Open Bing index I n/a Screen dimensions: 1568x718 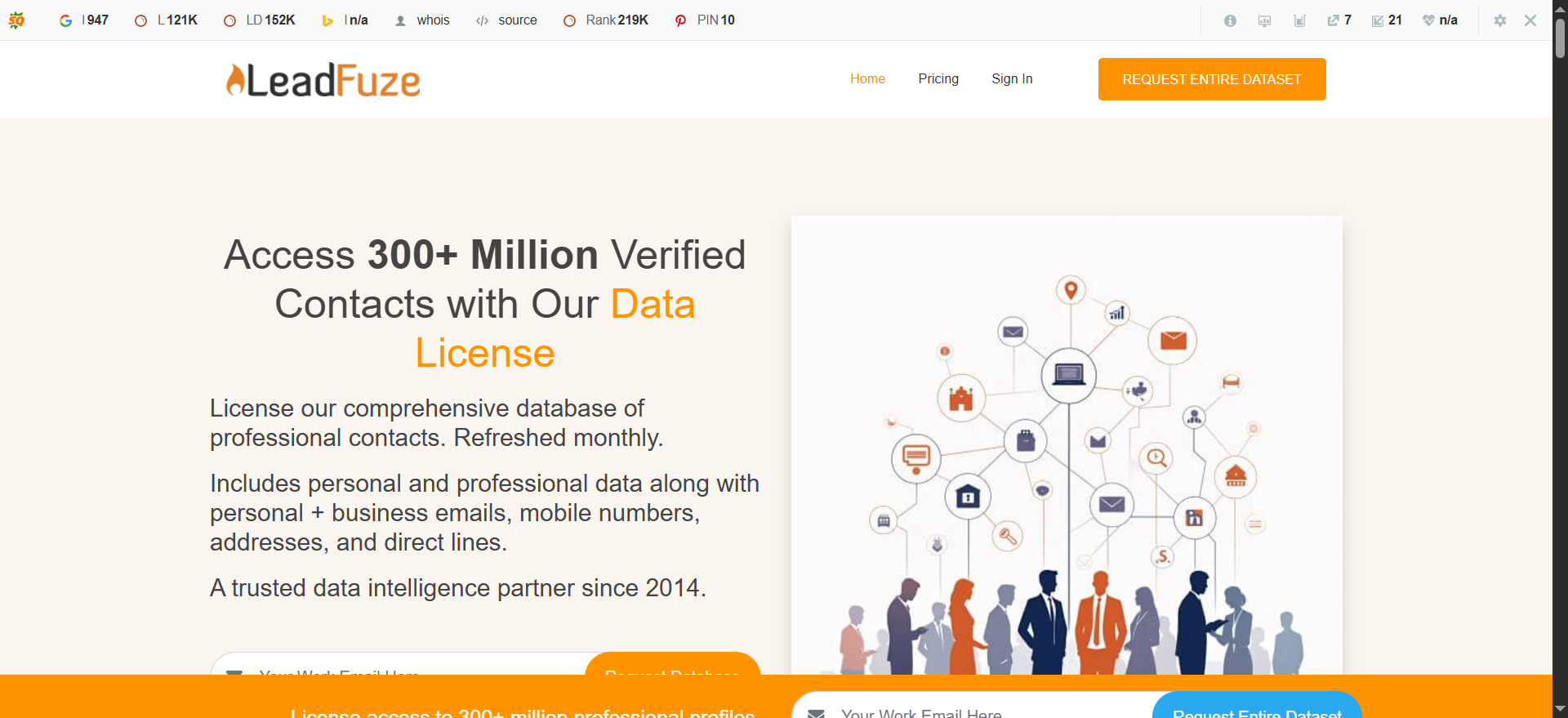345,20
